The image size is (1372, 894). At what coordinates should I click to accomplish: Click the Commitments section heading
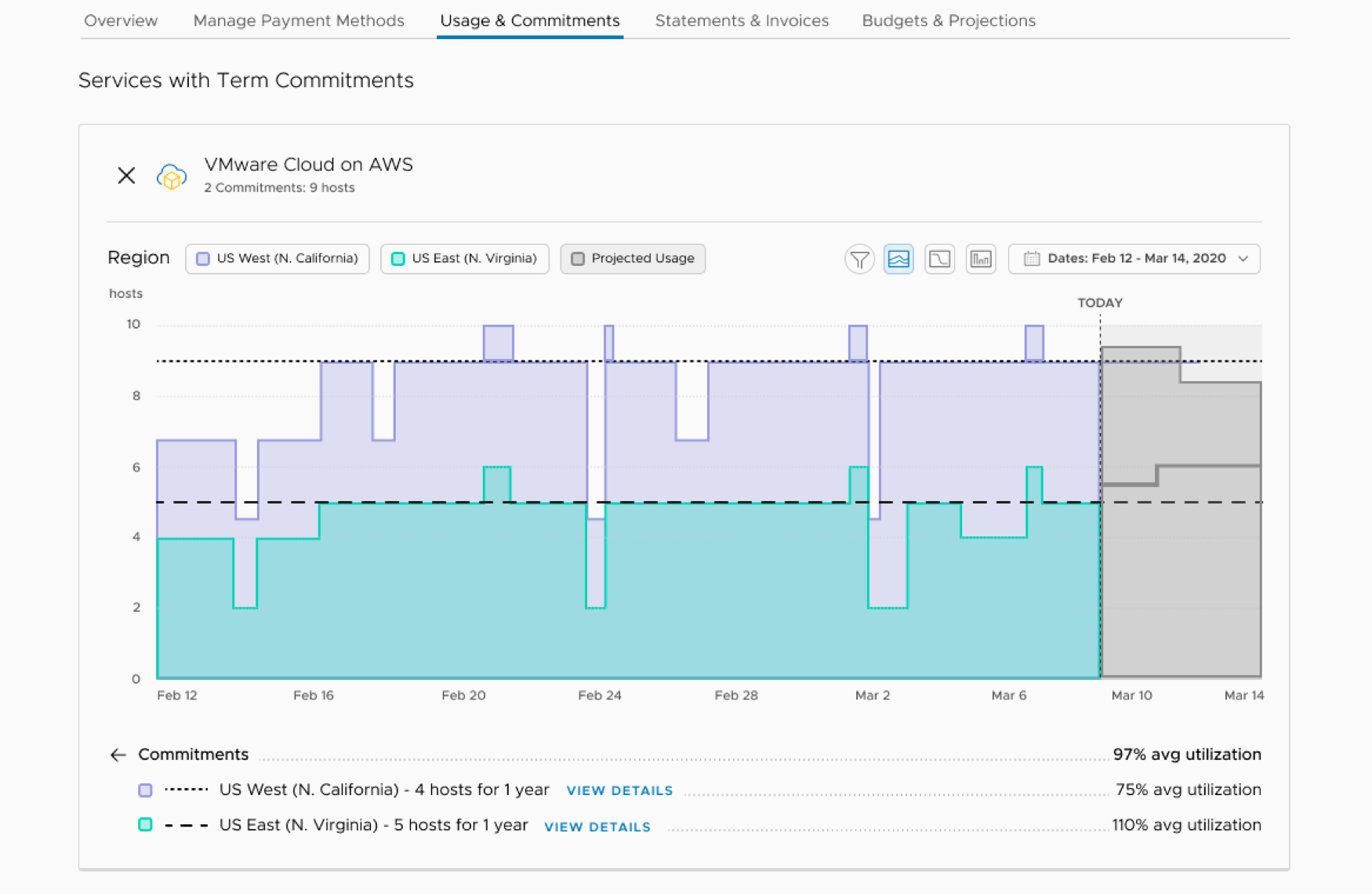[x=193, y=754]
